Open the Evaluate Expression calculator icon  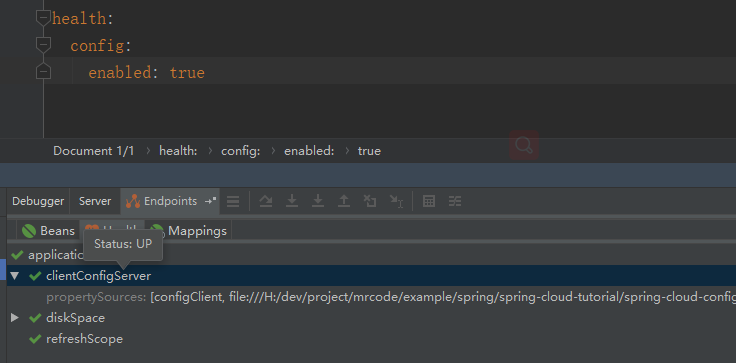click(429, 201)
